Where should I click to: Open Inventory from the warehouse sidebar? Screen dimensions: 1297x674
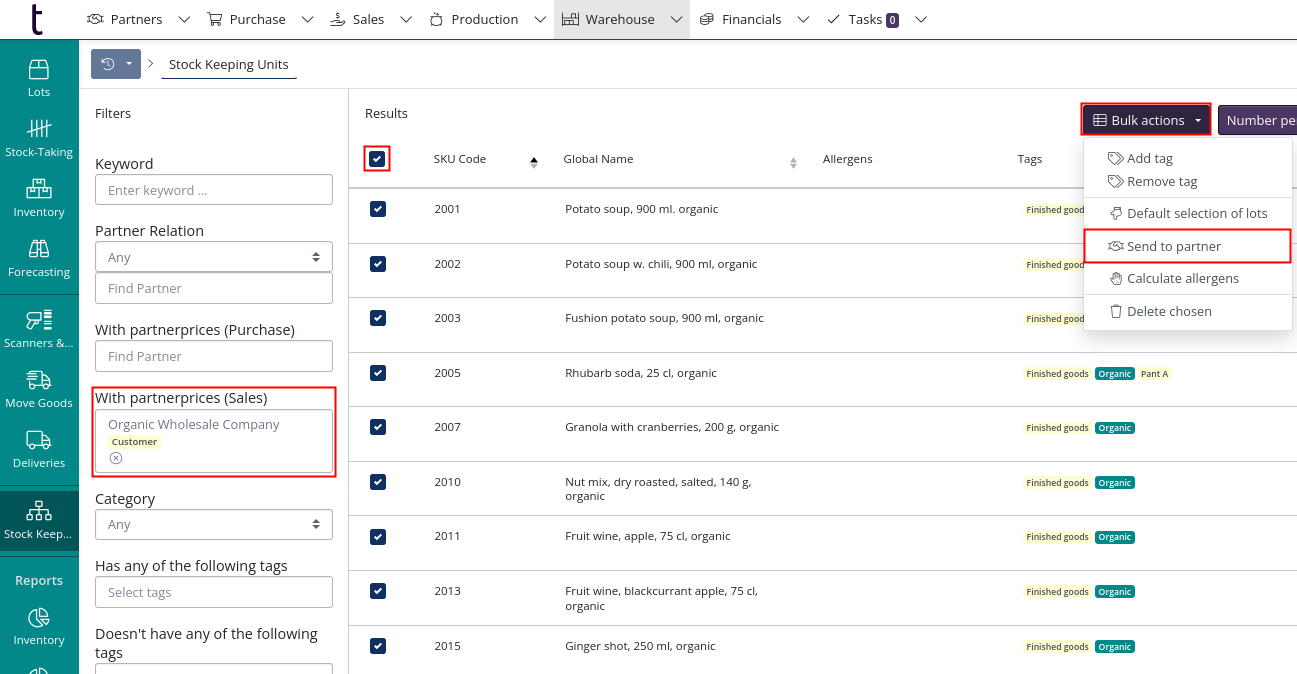[x=39, y=196]
